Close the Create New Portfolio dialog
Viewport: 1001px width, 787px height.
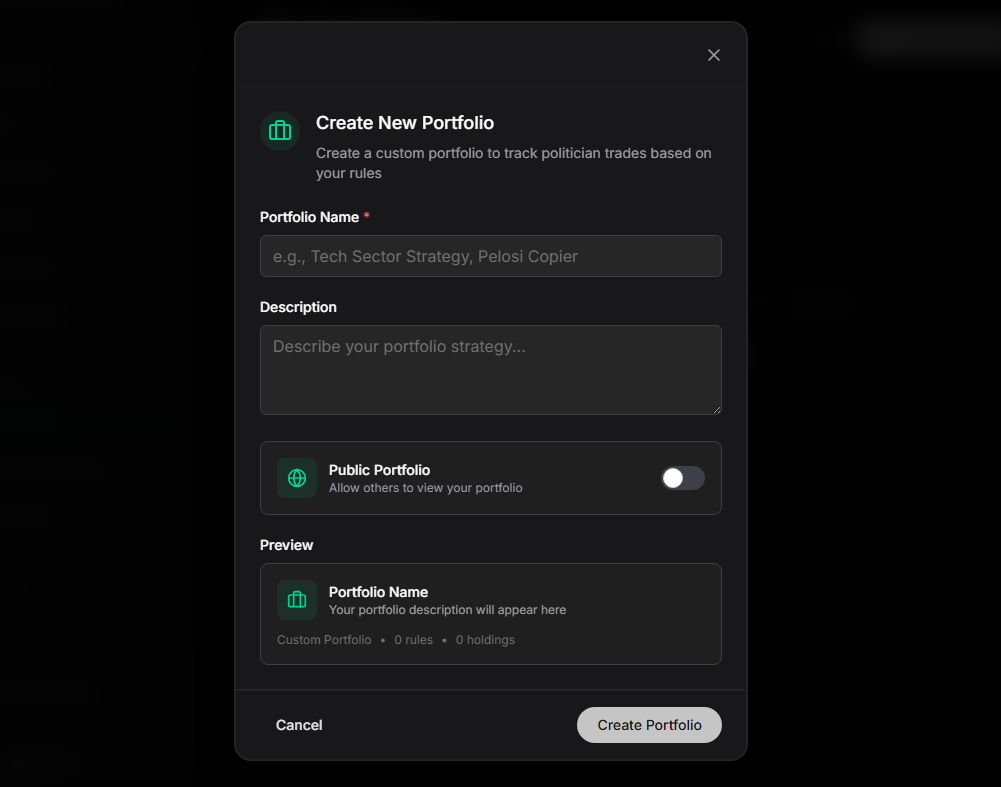pyautogui.click(x=714, y=55)
